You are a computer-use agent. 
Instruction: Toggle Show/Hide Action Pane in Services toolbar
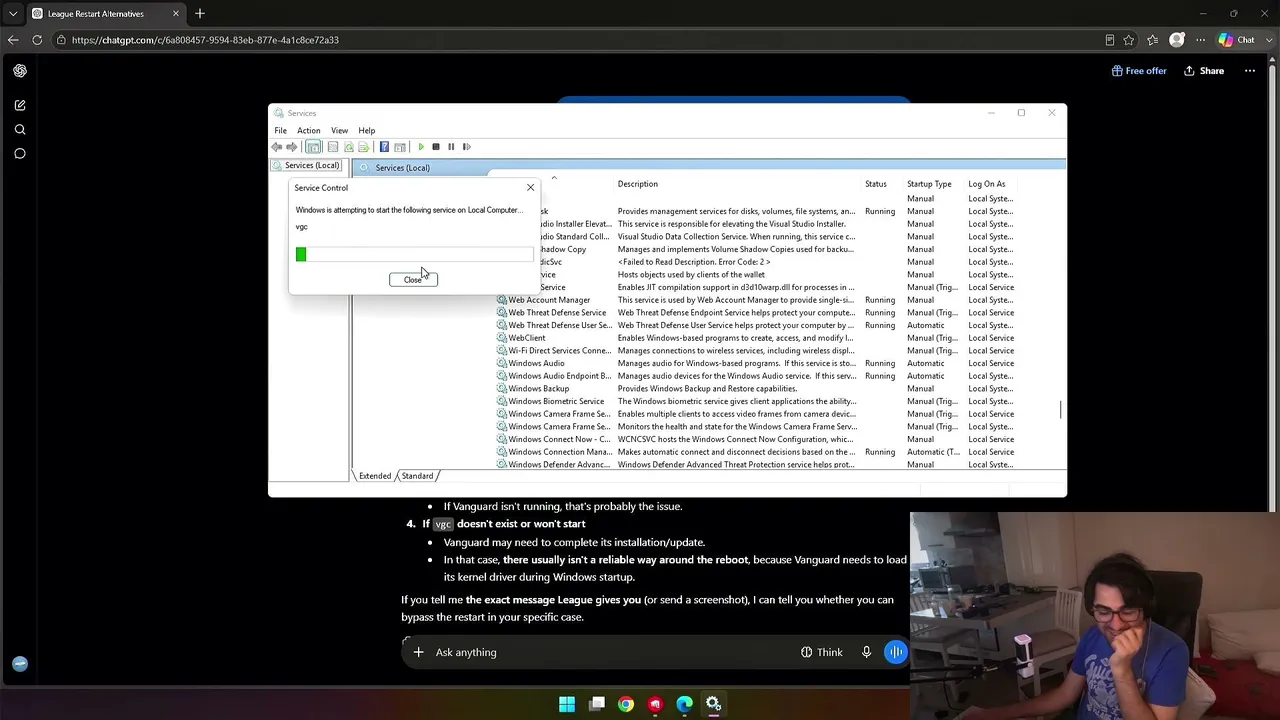click(400, 147)
